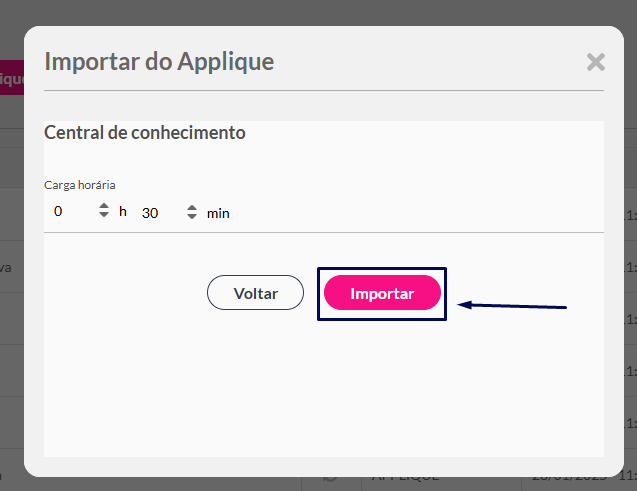This screenshot has height=491, width=637.
Task: Increase minutes using the up arrow
Action: (x=192, y=208)
